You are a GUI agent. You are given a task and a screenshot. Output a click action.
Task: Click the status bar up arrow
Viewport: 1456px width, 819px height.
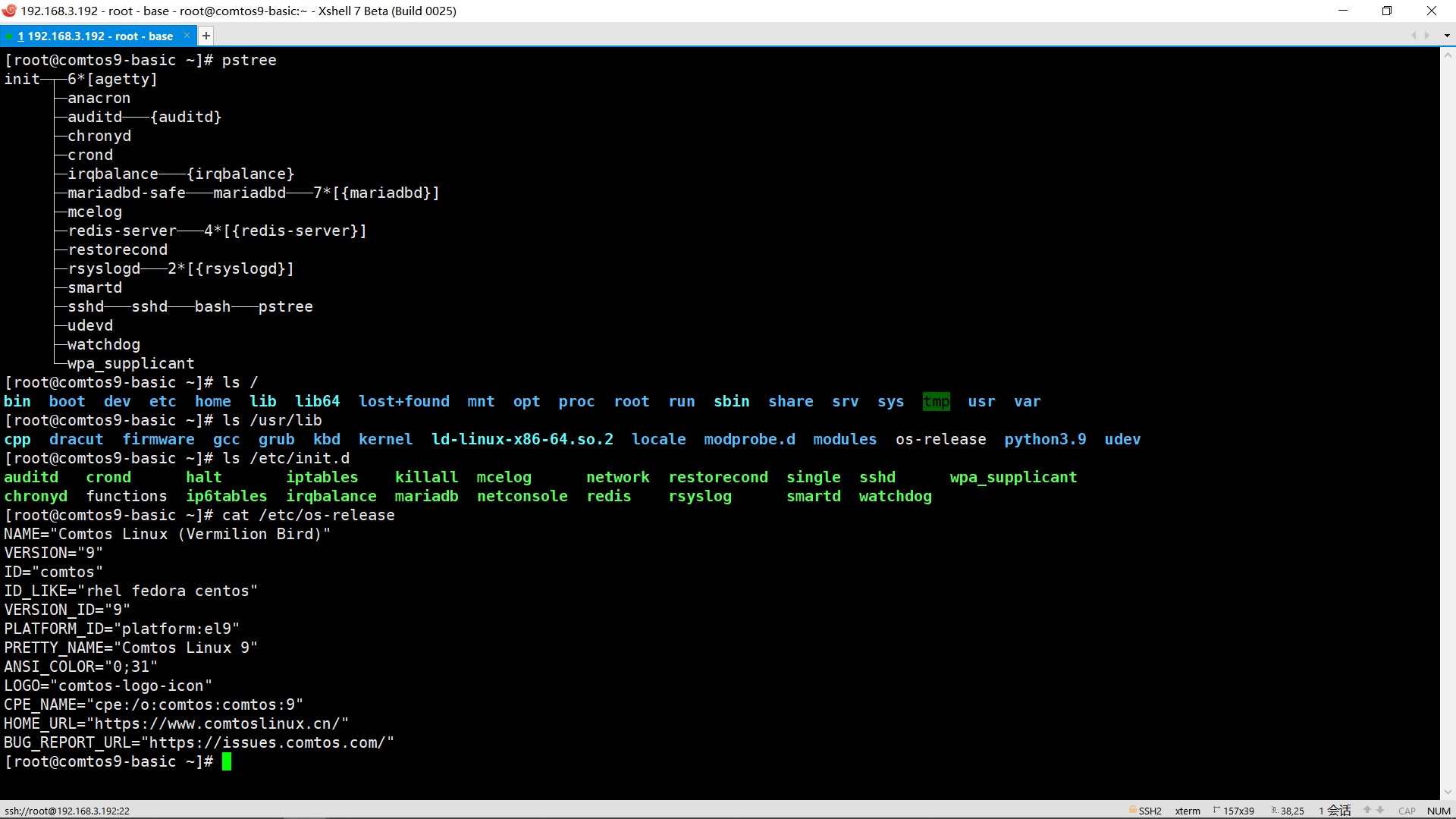1367,810
